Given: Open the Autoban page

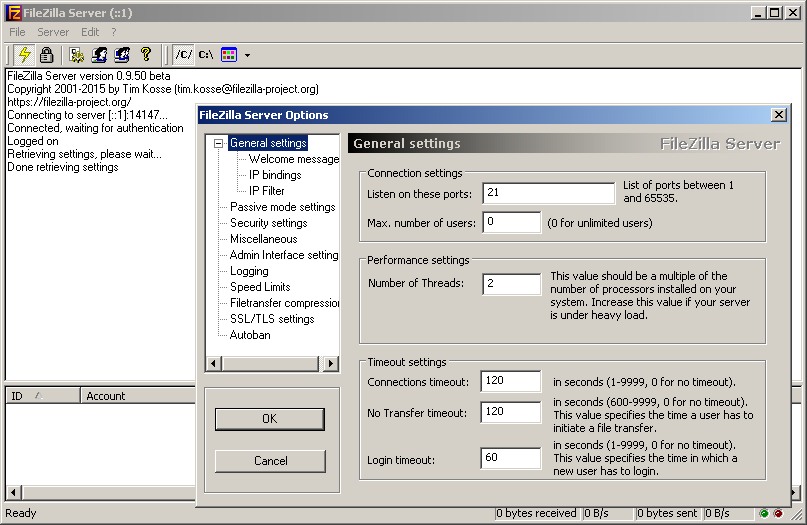Looking at the screenshot, I should point(250,335).
